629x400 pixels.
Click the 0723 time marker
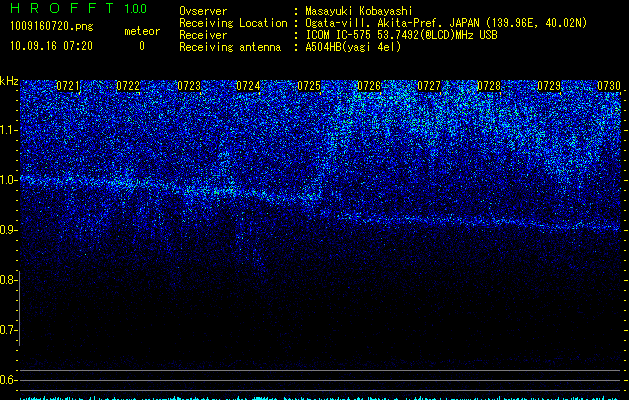tap(189, 86)
